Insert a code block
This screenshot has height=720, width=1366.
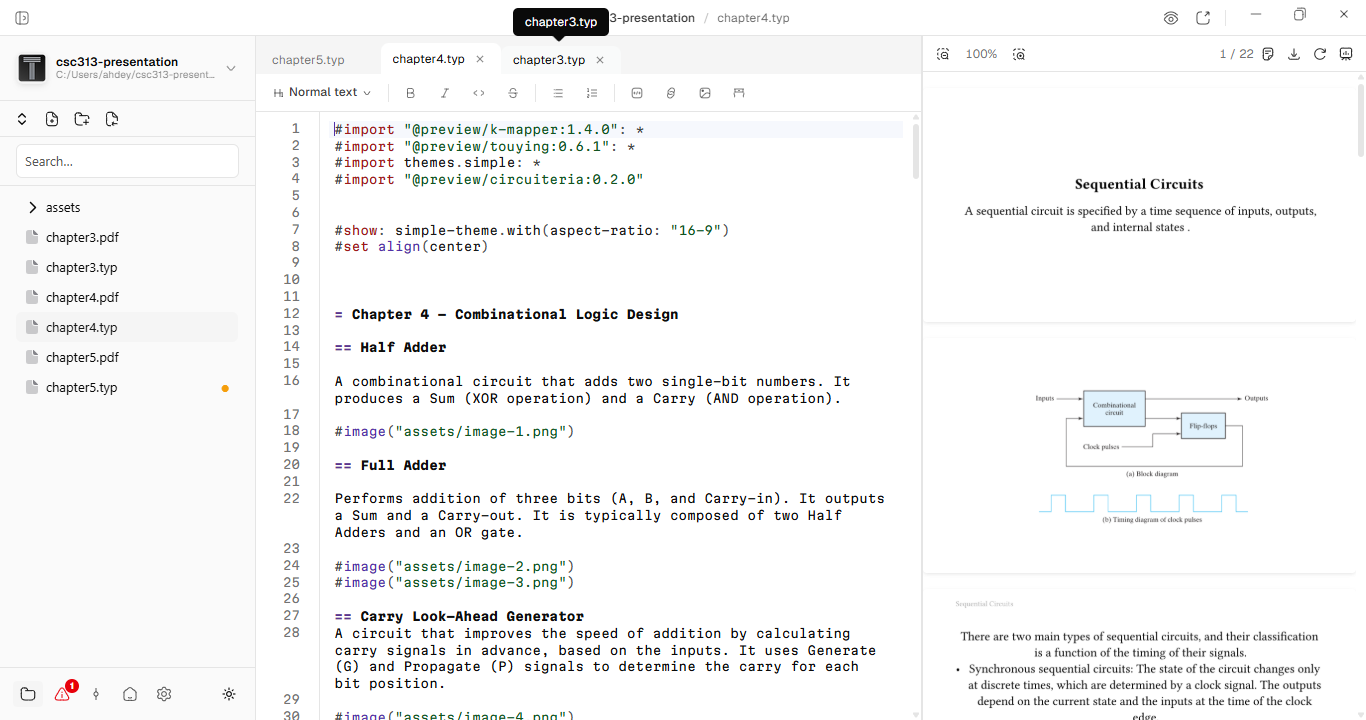[x=637, y=93]
